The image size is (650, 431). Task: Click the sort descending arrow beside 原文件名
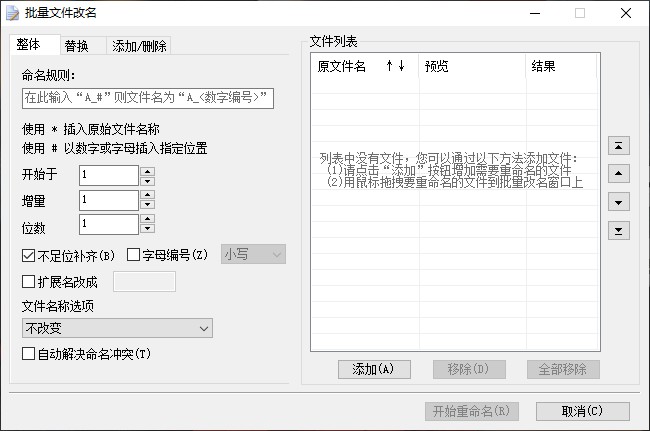(401, 65)
